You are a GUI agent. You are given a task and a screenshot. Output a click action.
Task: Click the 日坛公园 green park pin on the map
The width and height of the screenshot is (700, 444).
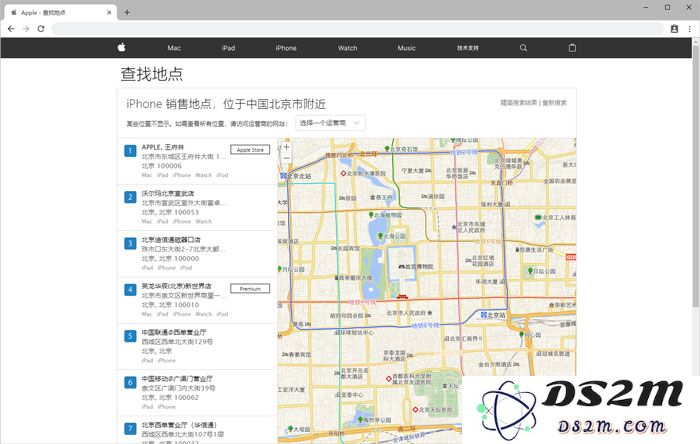(530, 270)
